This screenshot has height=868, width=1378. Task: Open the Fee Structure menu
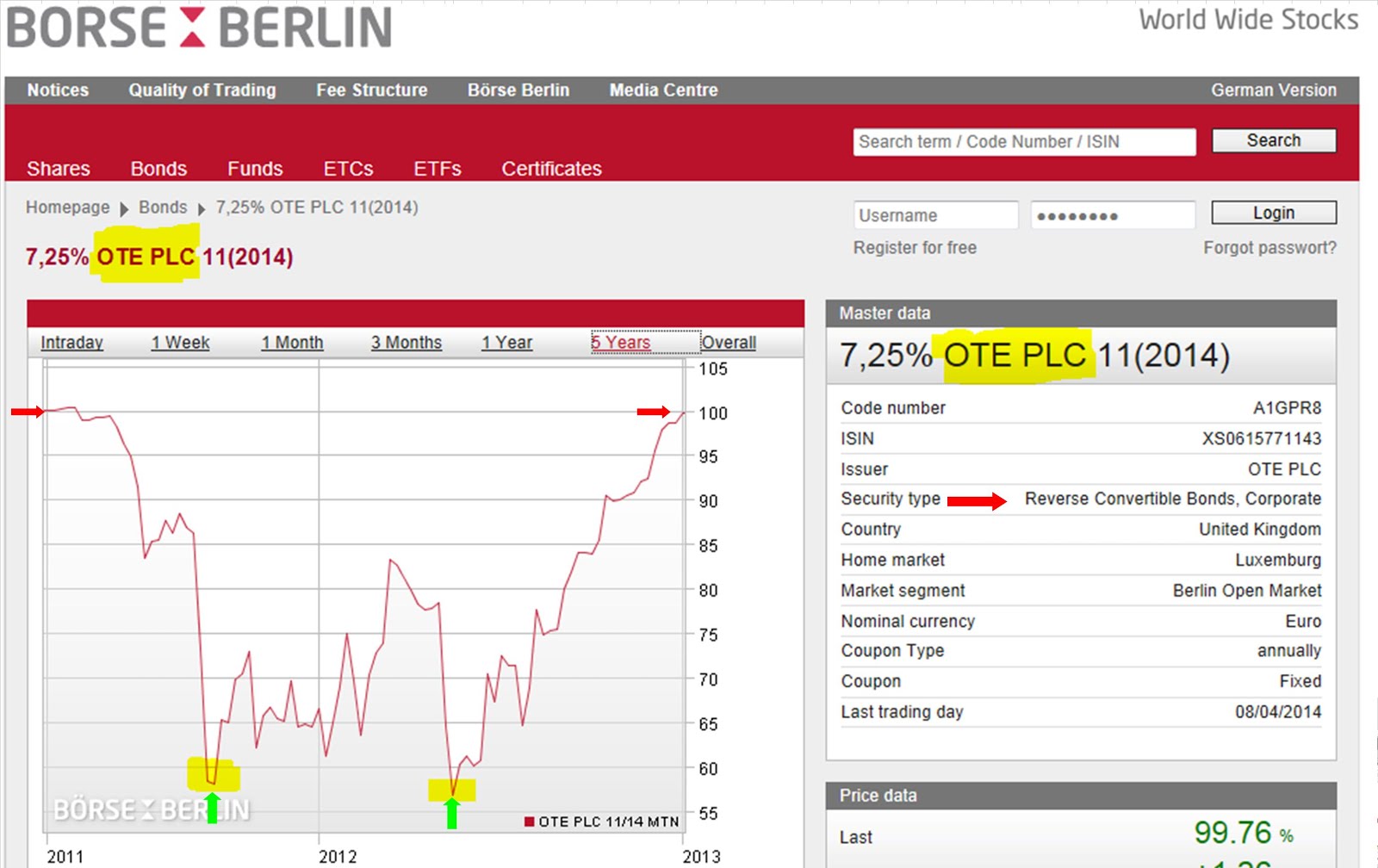tap(371, 90)
